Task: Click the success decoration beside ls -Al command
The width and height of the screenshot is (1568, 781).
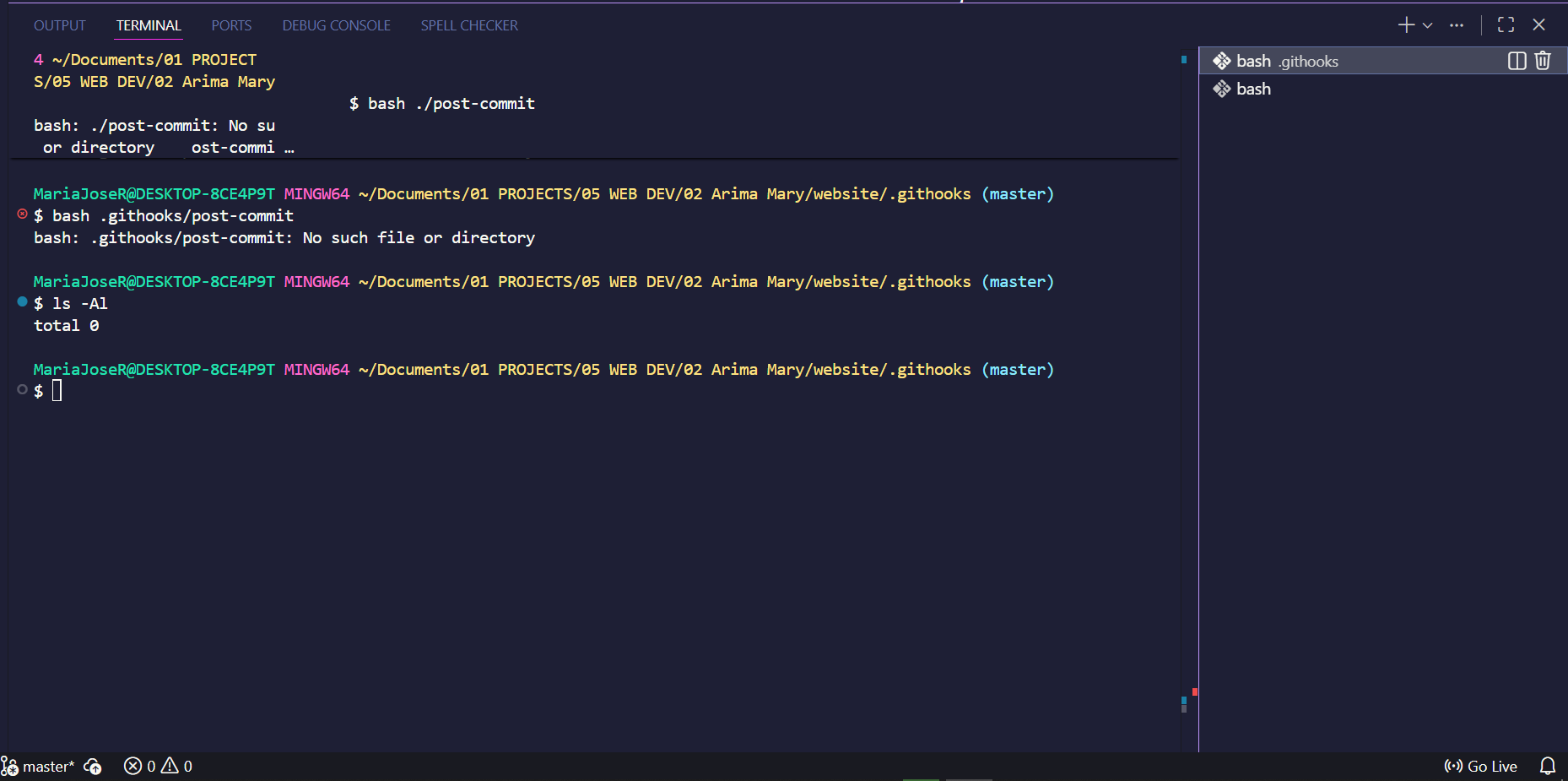Action: (22, 301)
